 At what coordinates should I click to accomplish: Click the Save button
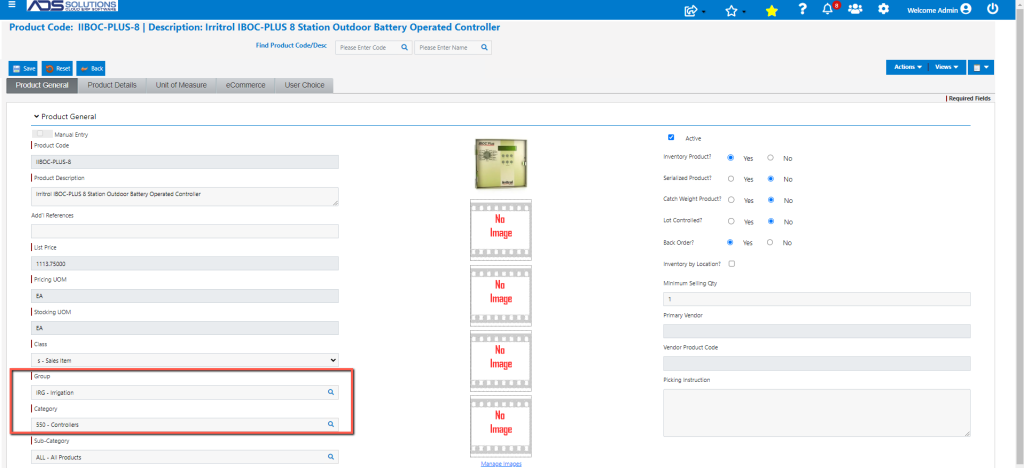click(x=23, y=69)
